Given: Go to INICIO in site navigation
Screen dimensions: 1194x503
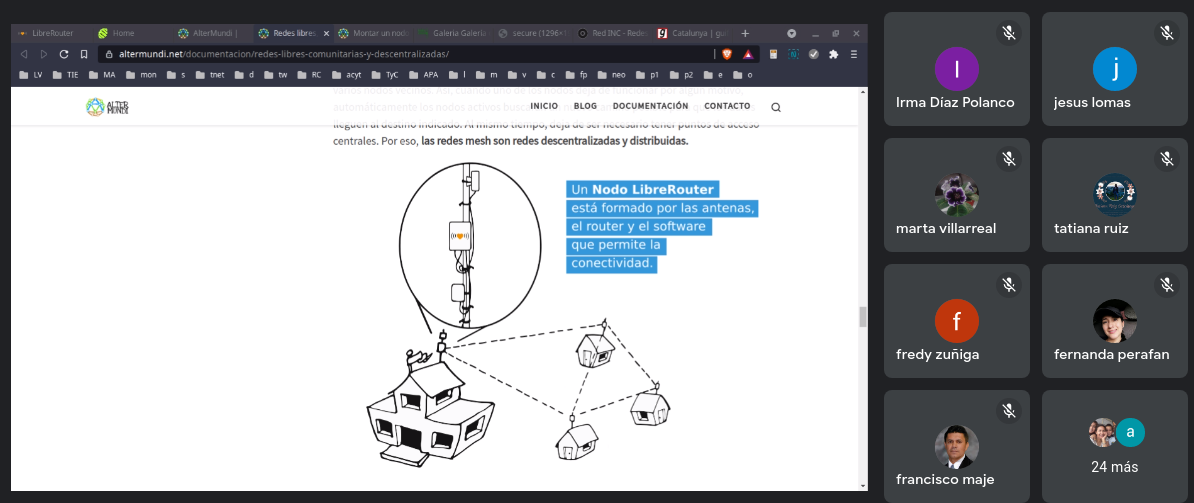Looking at the screenshot, I should tap(544, 107).
